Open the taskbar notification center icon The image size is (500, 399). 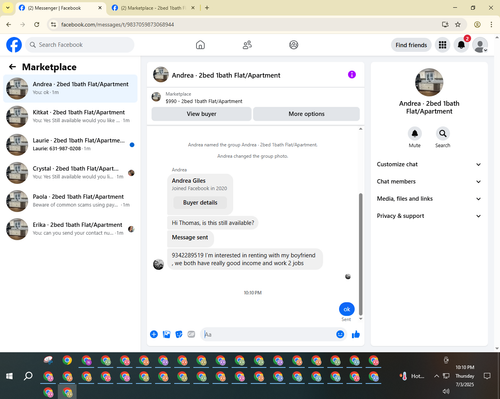point(487,376)
